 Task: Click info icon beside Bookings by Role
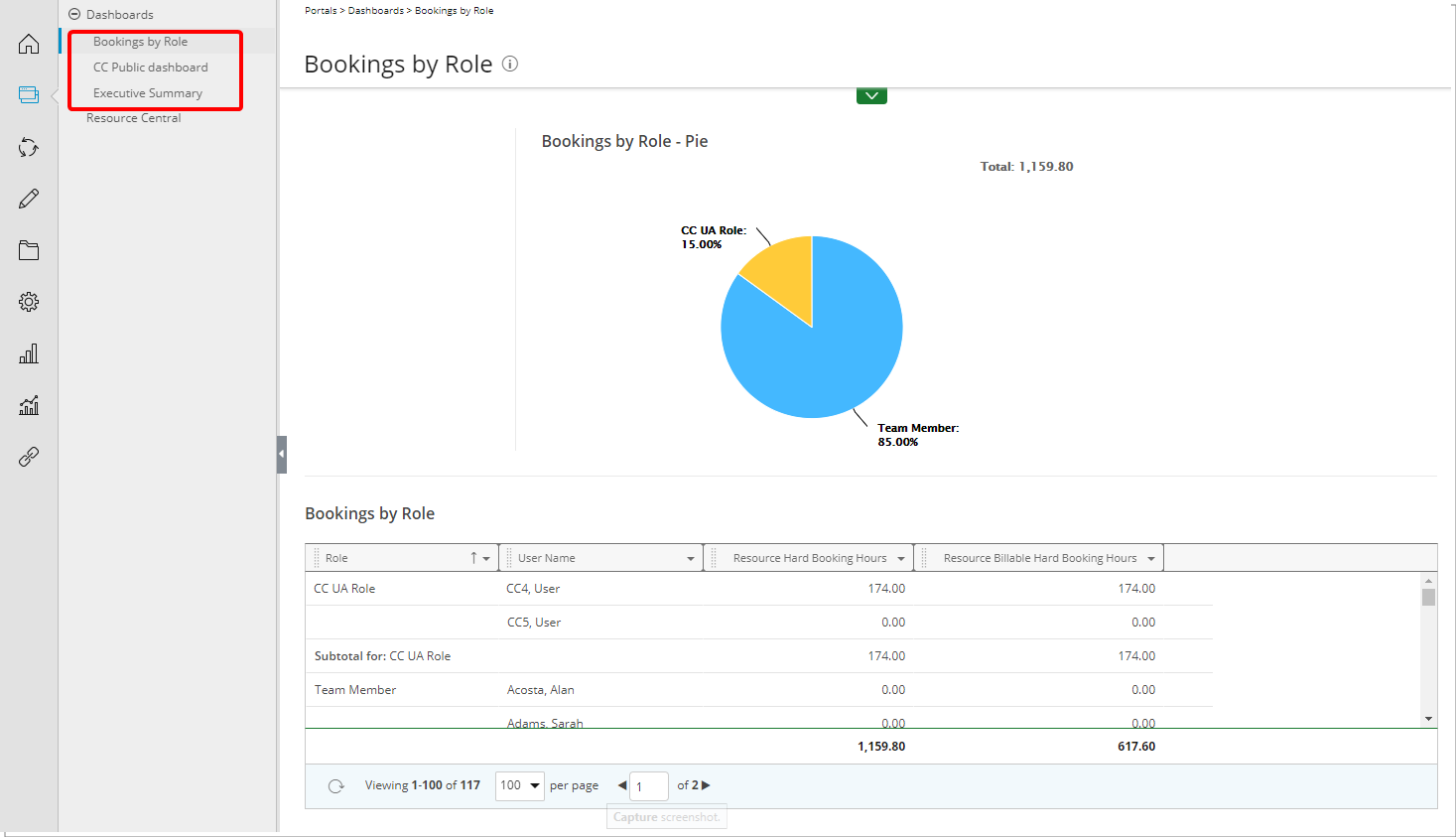510,64
